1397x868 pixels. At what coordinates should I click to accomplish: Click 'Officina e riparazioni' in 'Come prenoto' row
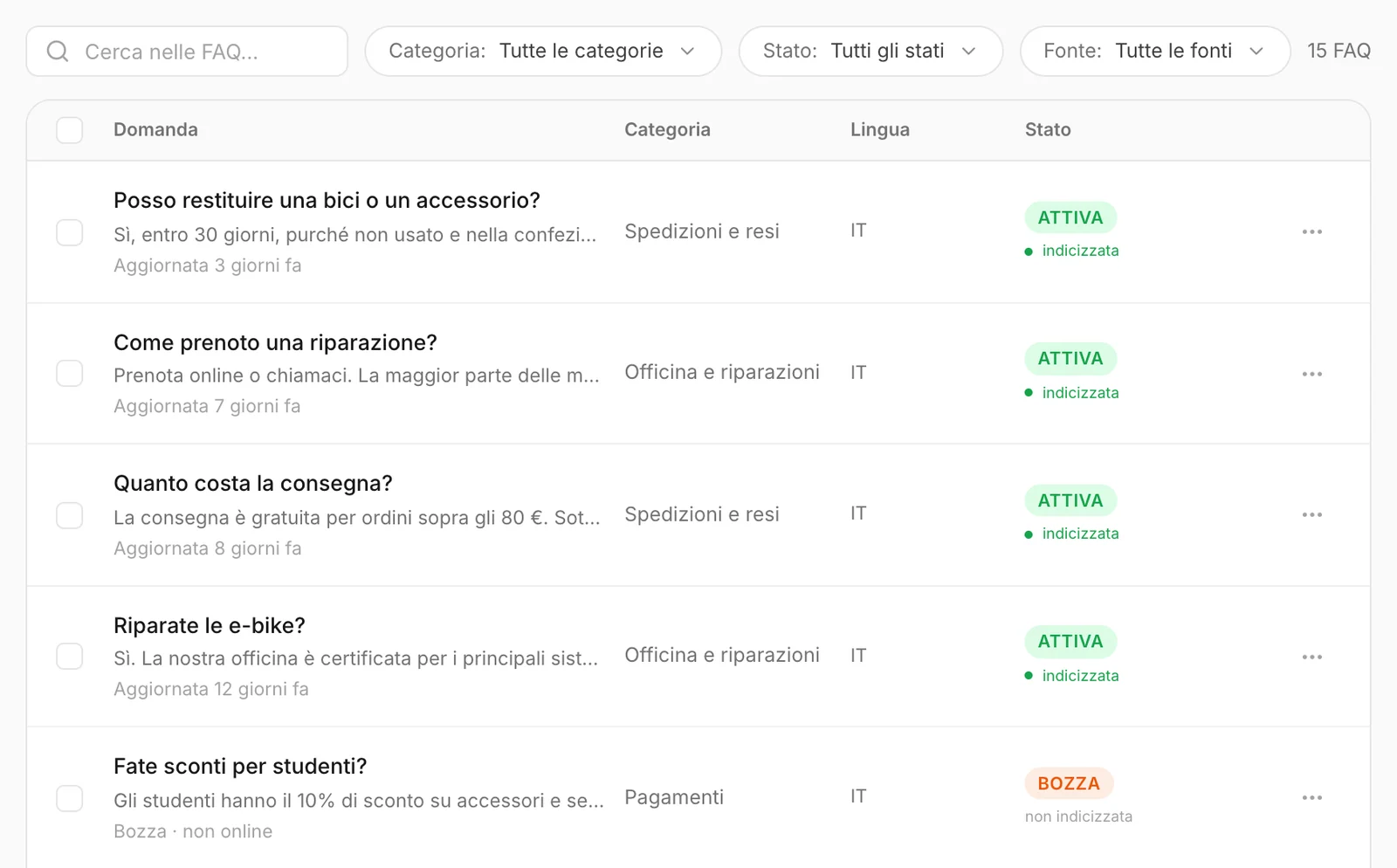pyautogui.click(x=722, y=372)
